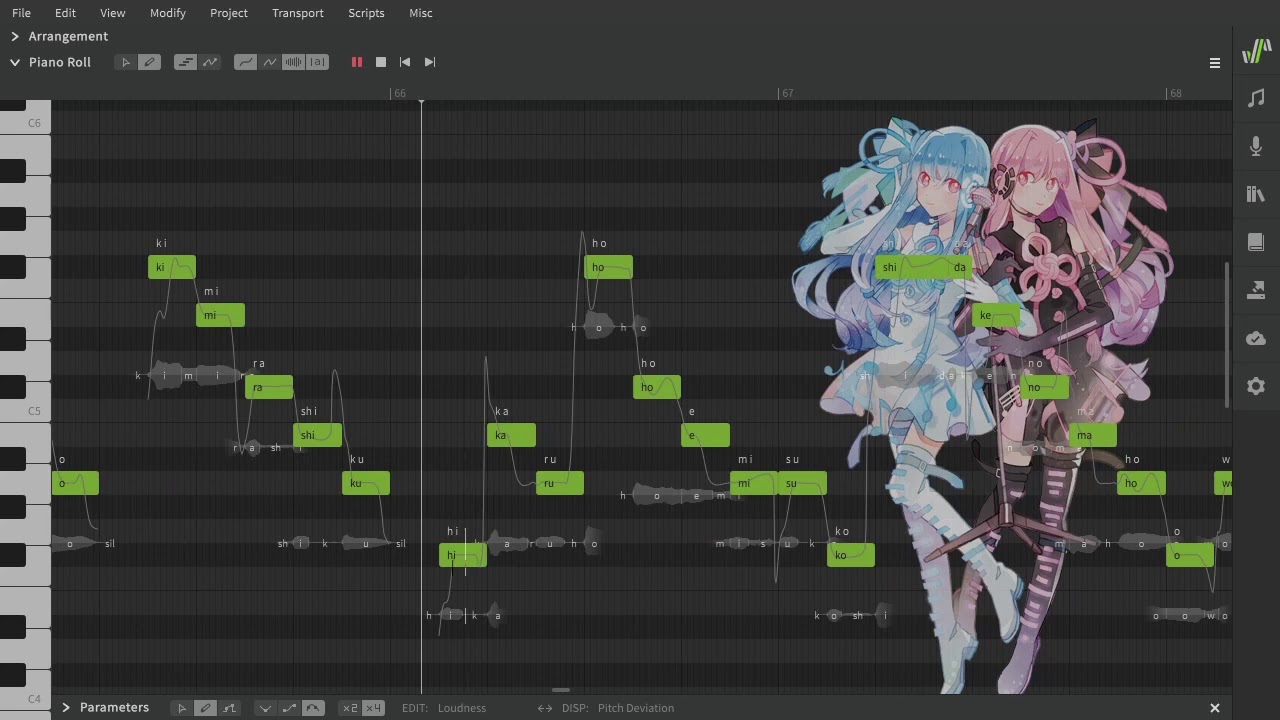Screen dimensions: 1280x720
Task: Open the Project menu
Action: 229,13
